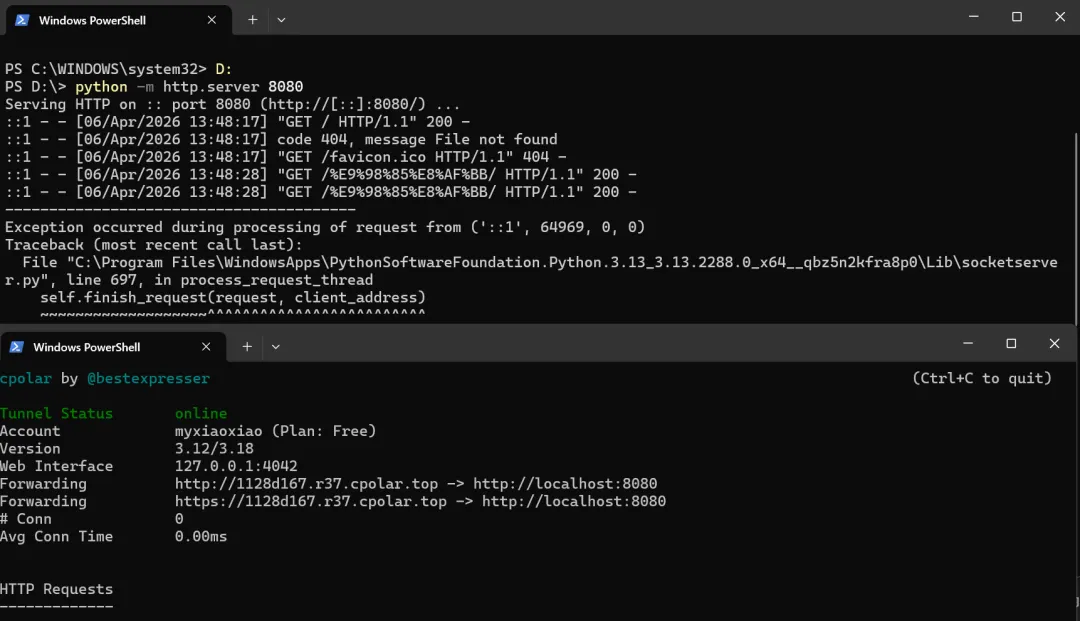This screenshot has height=621, width=1080.
Task: Maximize the bottom cpolar terminal window
Action: click(x=1011, y=343)
